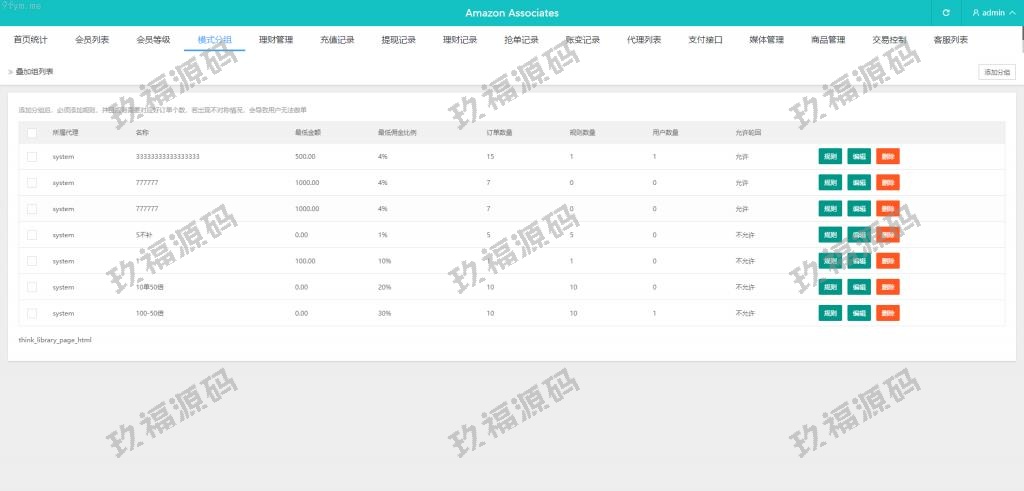Click the refresh icon in the top bar

coord(945,13)
